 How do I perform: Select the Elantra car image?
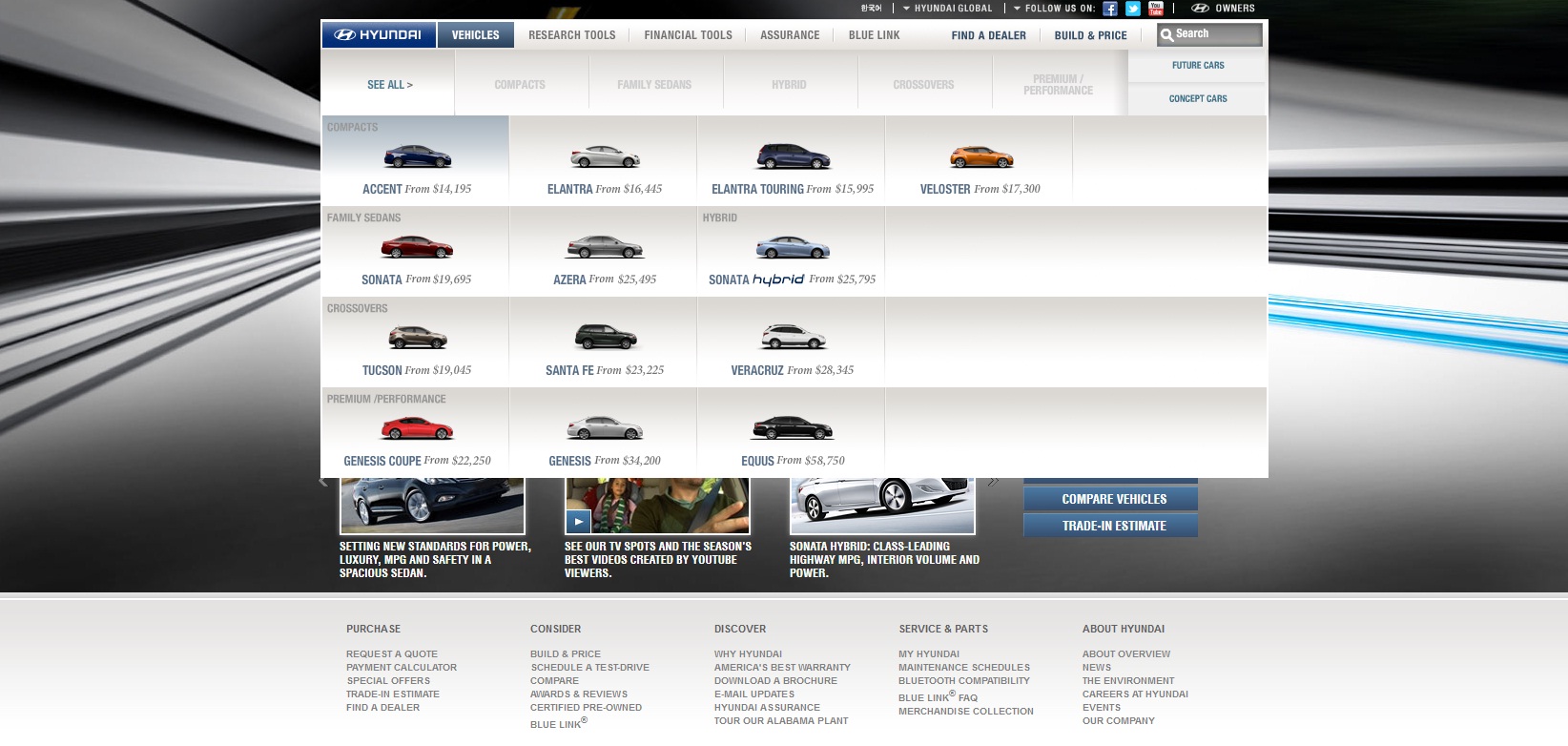pos(605,156)
